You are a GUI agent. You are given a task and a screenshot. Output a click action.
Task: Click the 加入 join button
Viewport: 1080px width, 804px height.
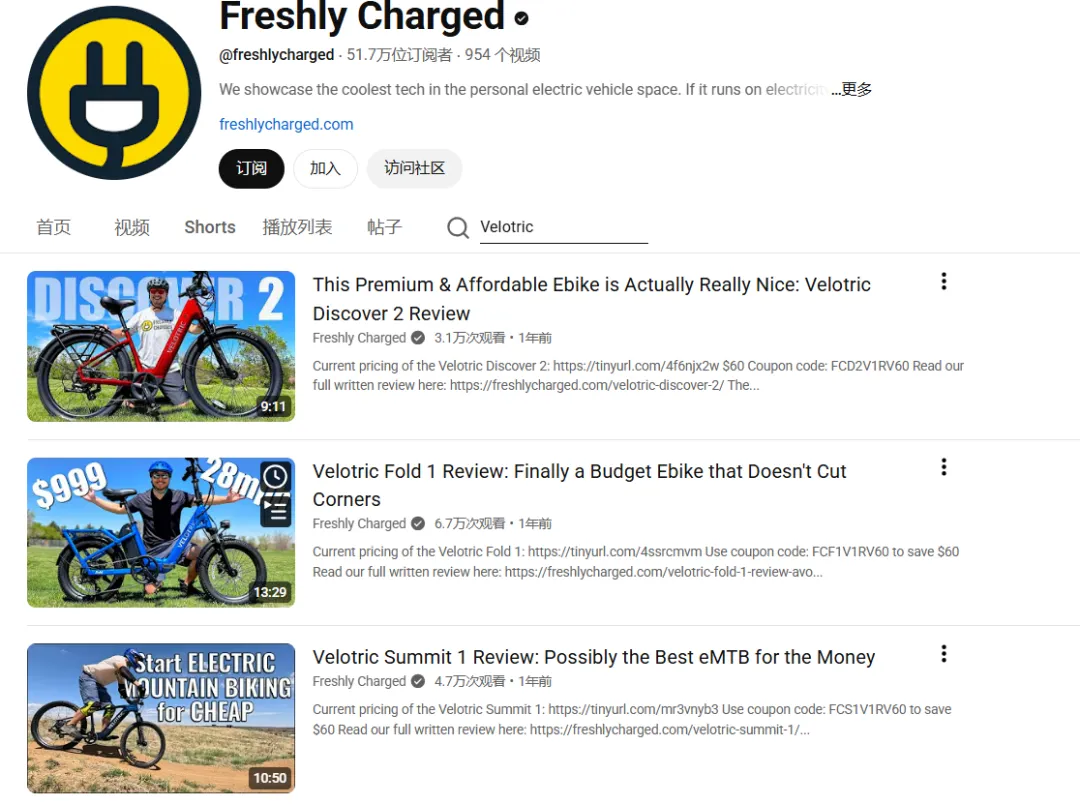(325, 169)
